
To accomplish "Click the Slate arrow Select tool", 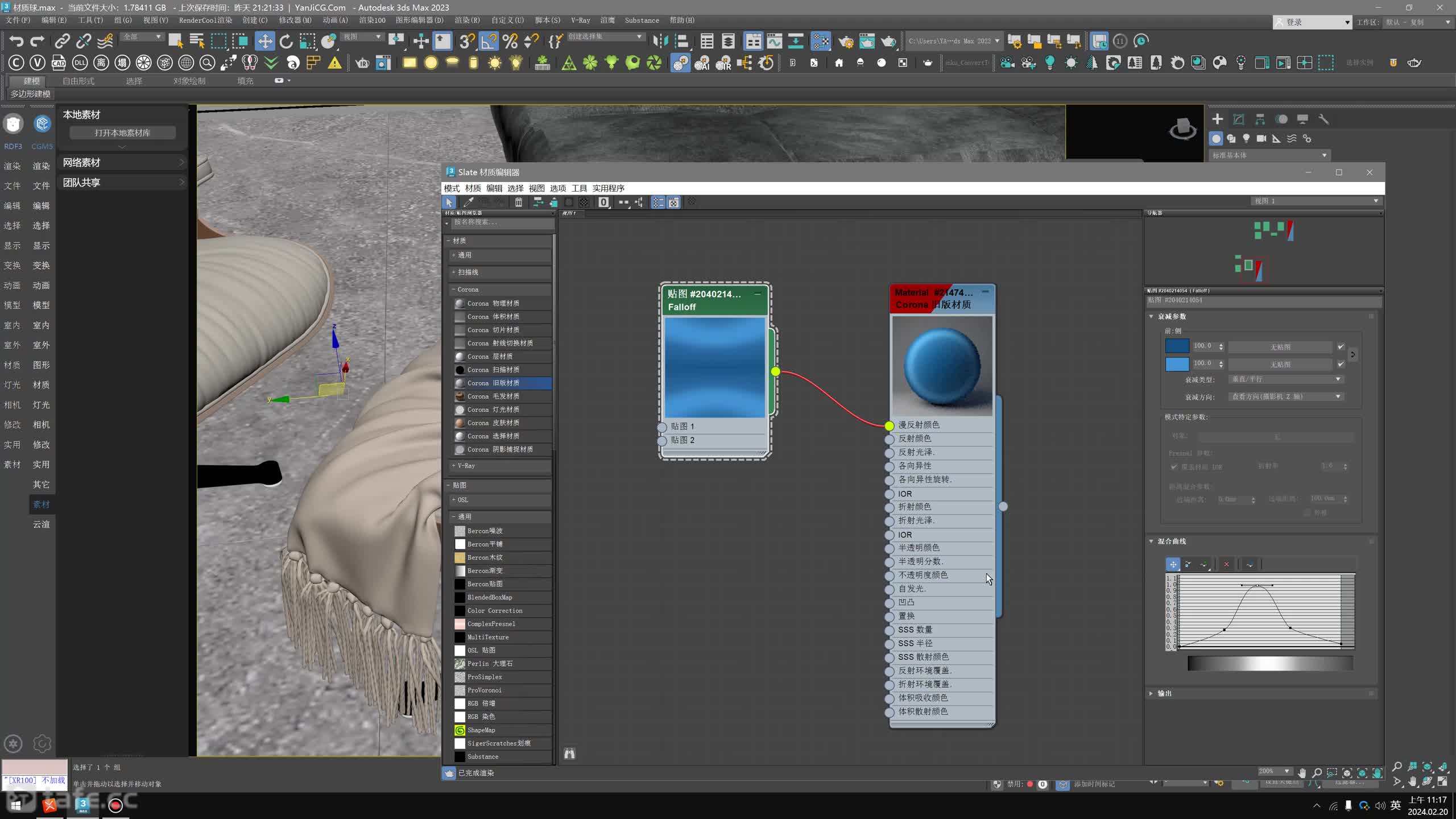I will (x=449, y=202).
